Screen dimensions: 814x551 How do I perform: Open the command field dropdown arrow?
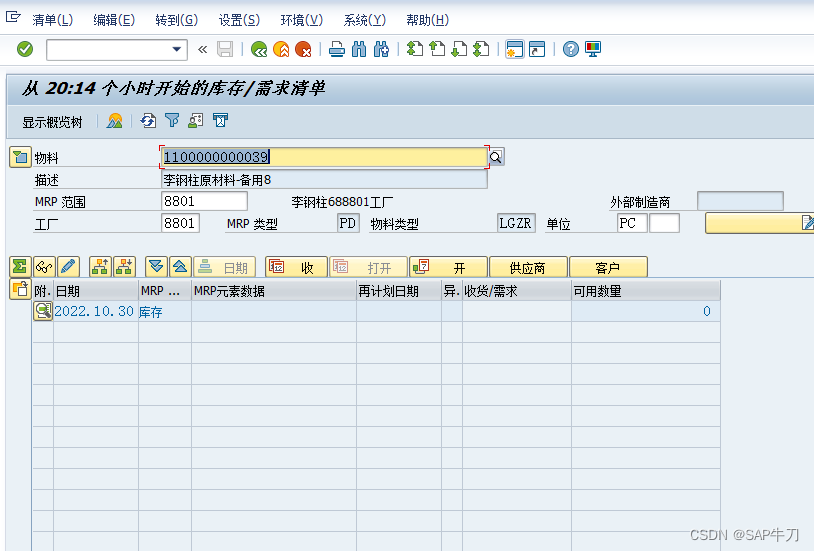(177, 49)
